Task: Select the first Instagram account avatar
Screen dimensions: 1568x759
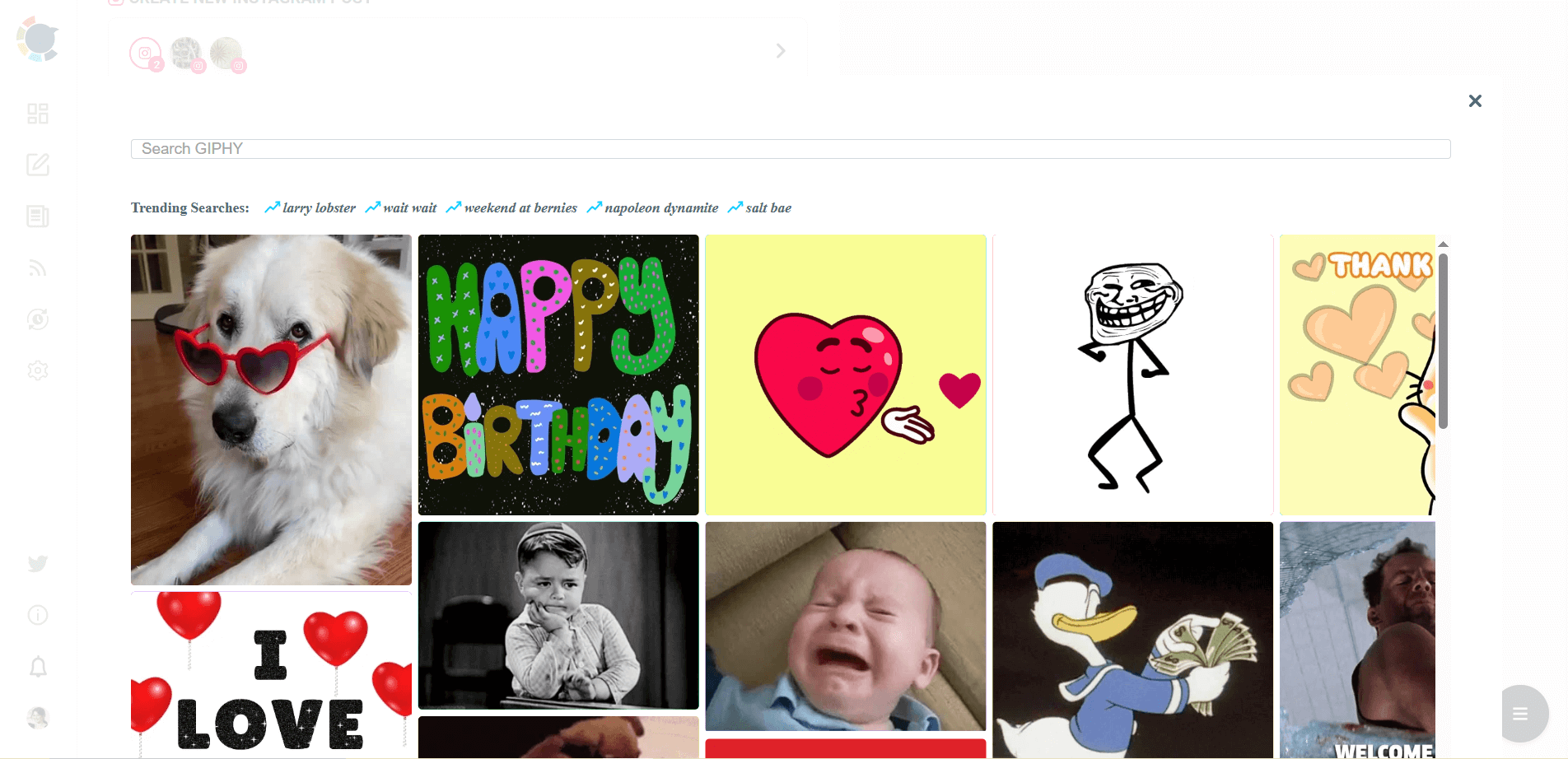Action: [x=147, y=54]
